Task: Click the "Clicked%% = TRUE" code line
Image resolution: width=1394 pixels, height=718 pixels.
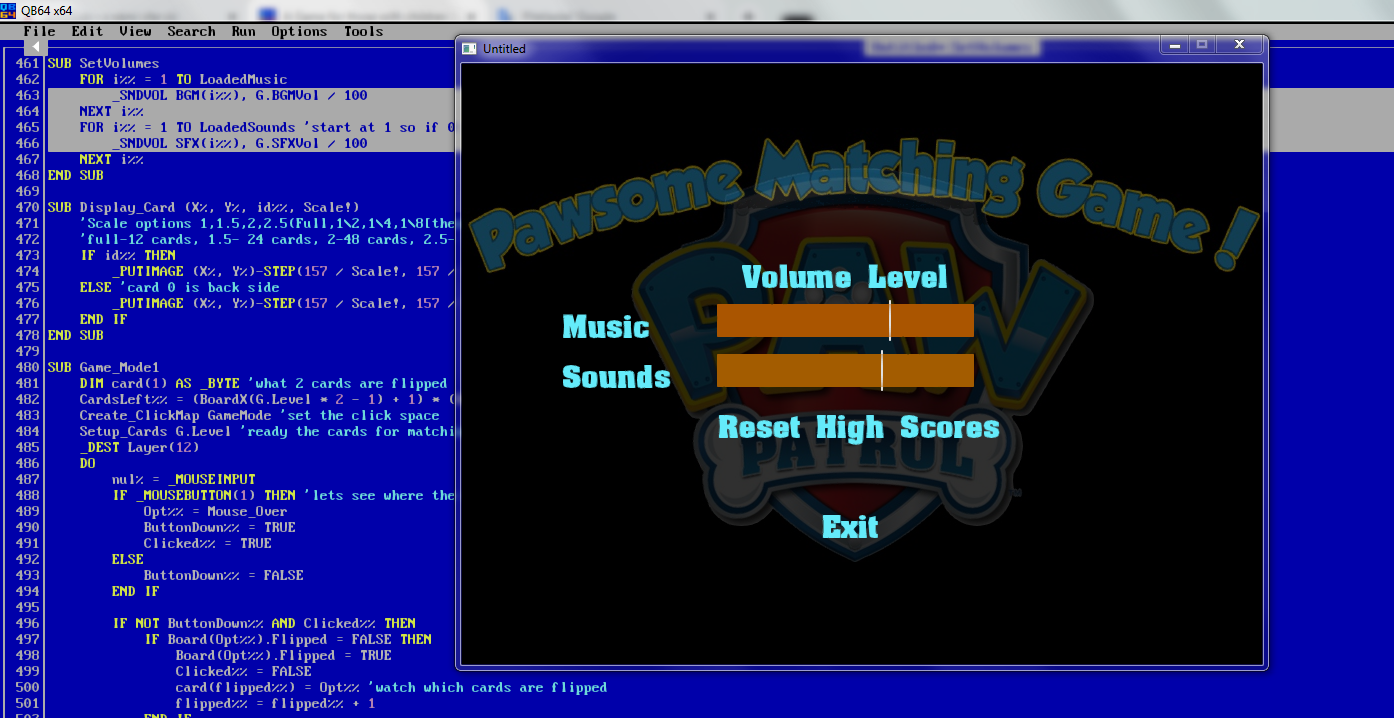Action: pos(207,543)
